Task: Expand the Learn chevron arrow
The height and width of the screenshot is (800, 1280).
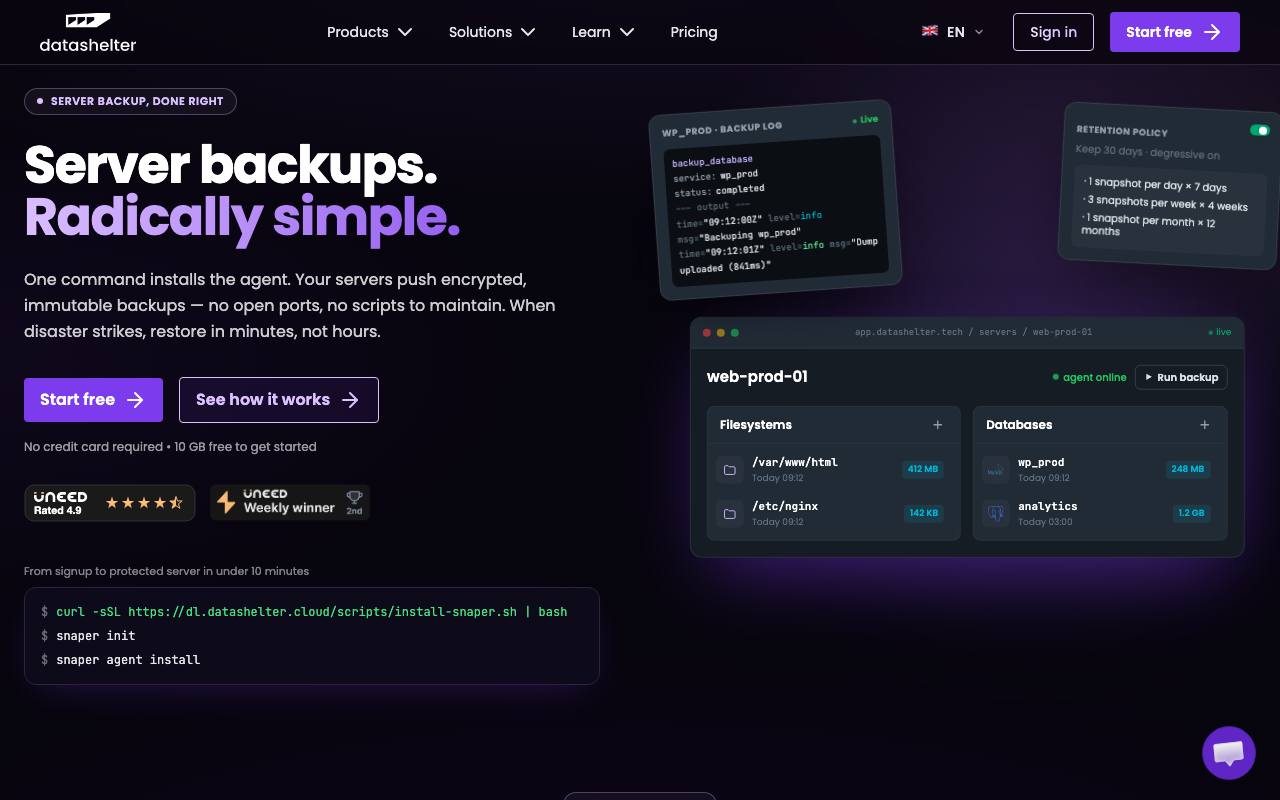Action: [x=627, y=32]
